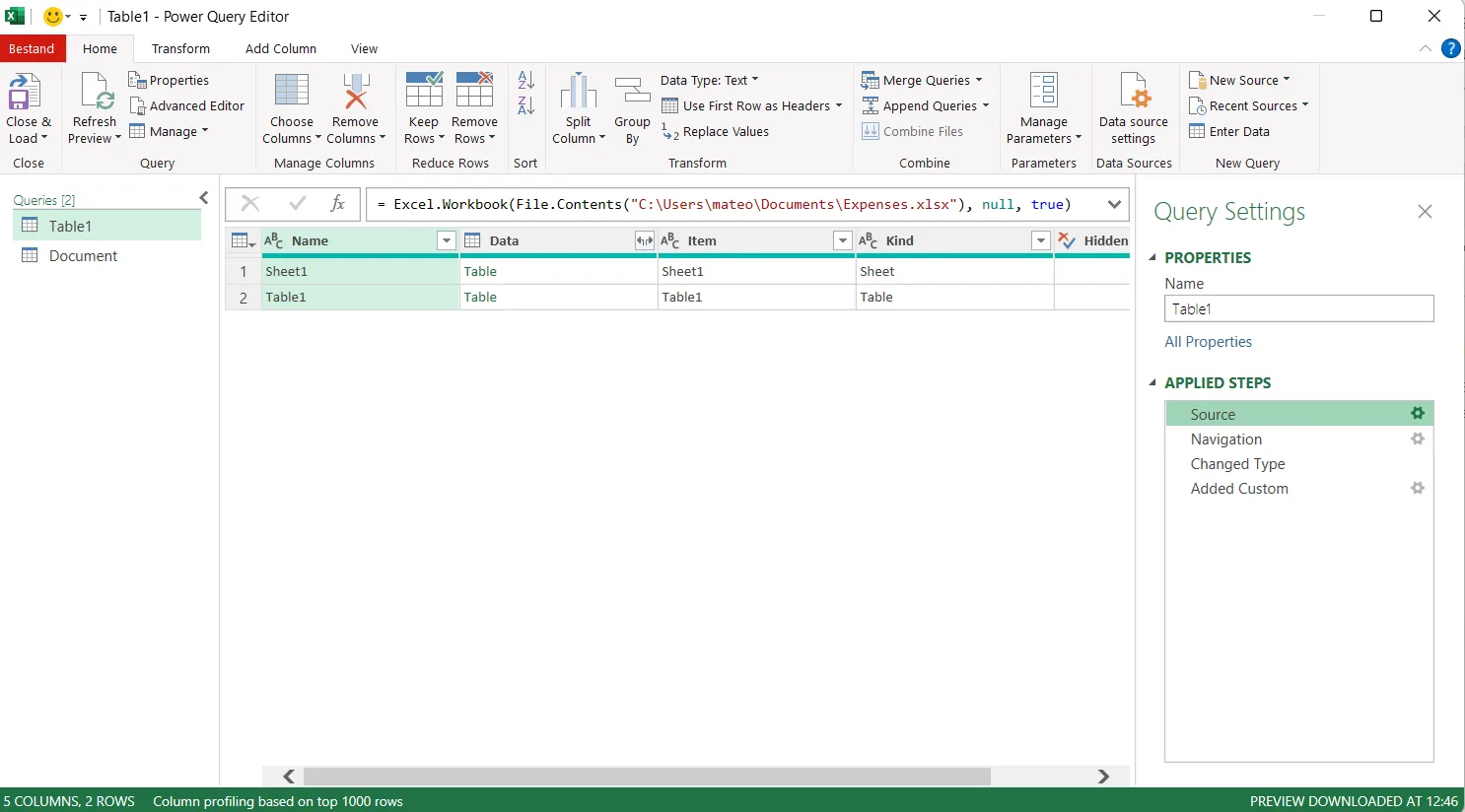Open Data source settings

pos(1133,93)
